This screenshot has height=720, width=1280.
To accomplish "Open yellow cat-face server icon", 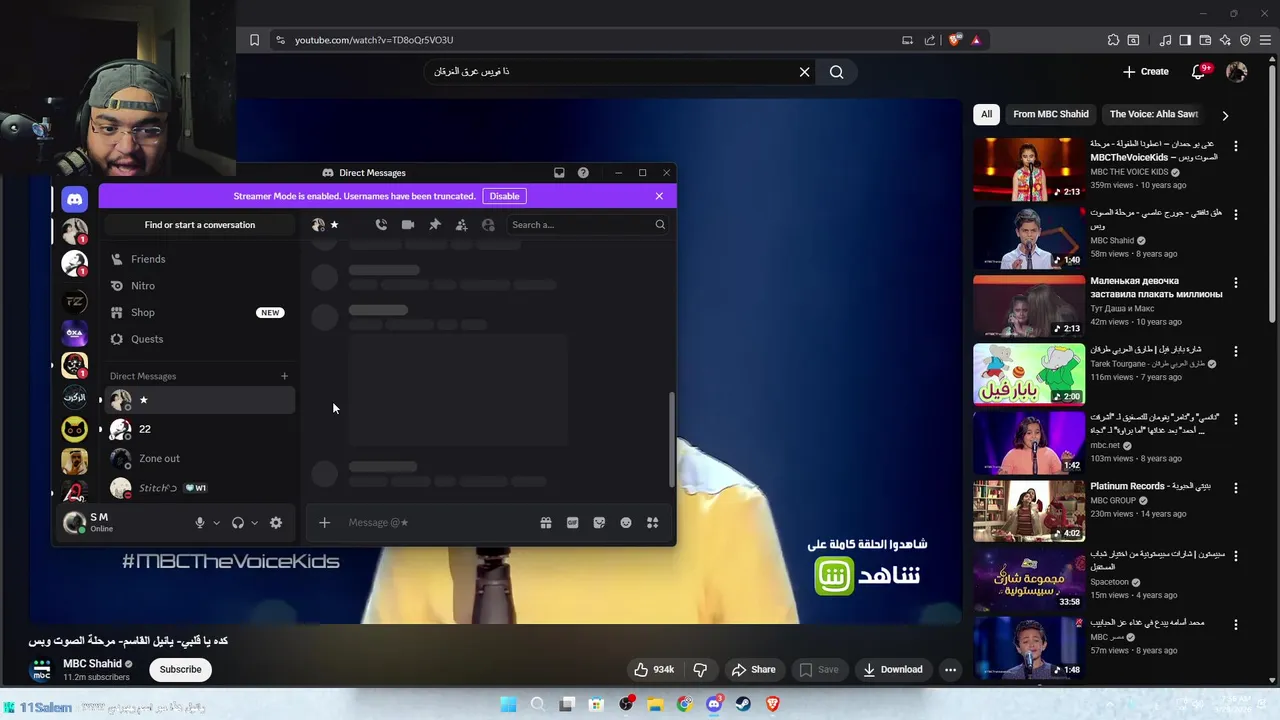I will click(75, 429).
